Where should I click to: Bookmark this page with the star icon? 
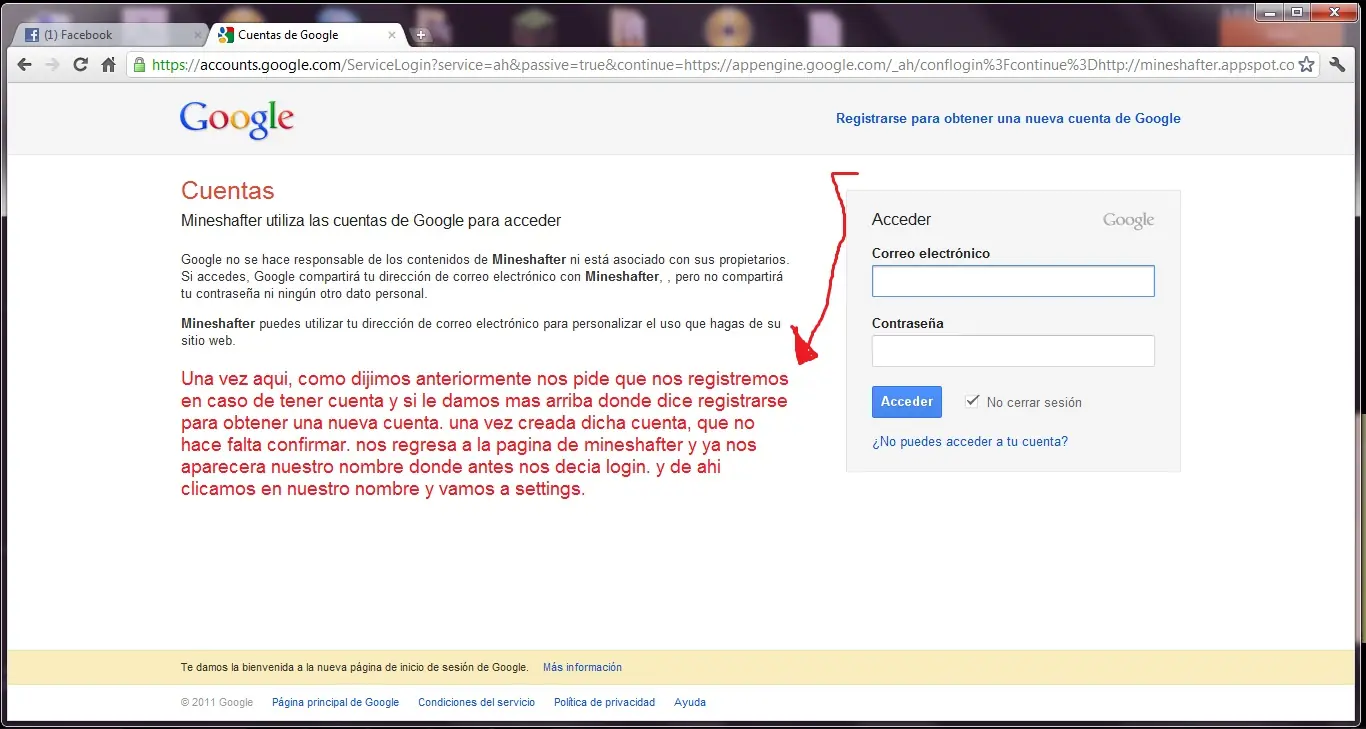click(1305, 65)
